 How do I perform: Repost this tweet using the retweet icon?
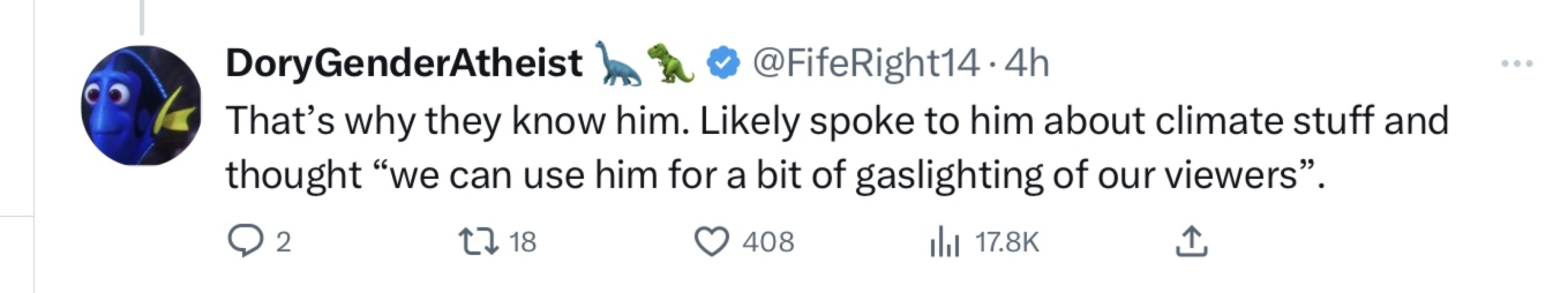(478, 242)
